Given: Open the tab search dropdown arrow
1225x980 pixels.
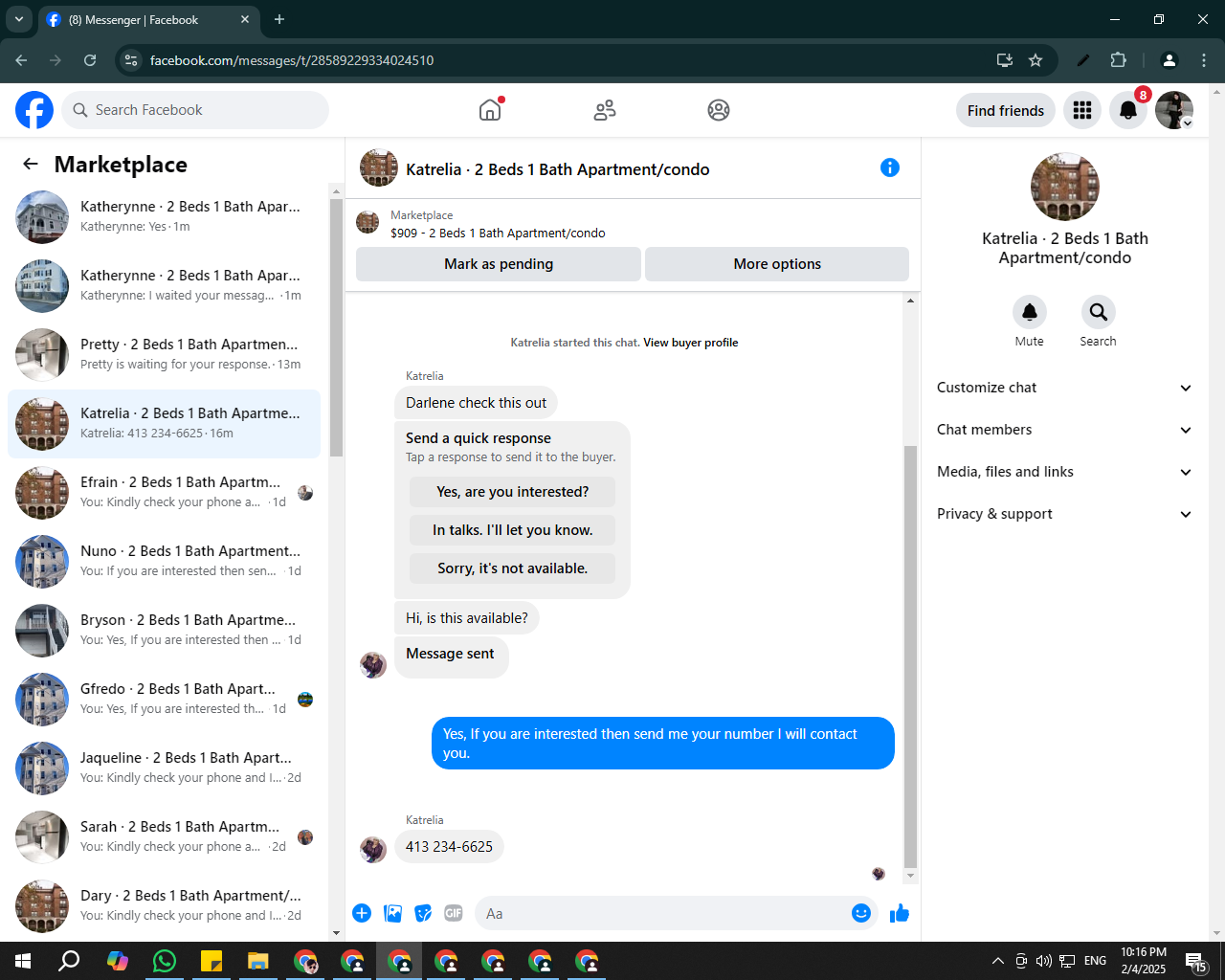Looking at the screenshot, I should pos(18,19).
